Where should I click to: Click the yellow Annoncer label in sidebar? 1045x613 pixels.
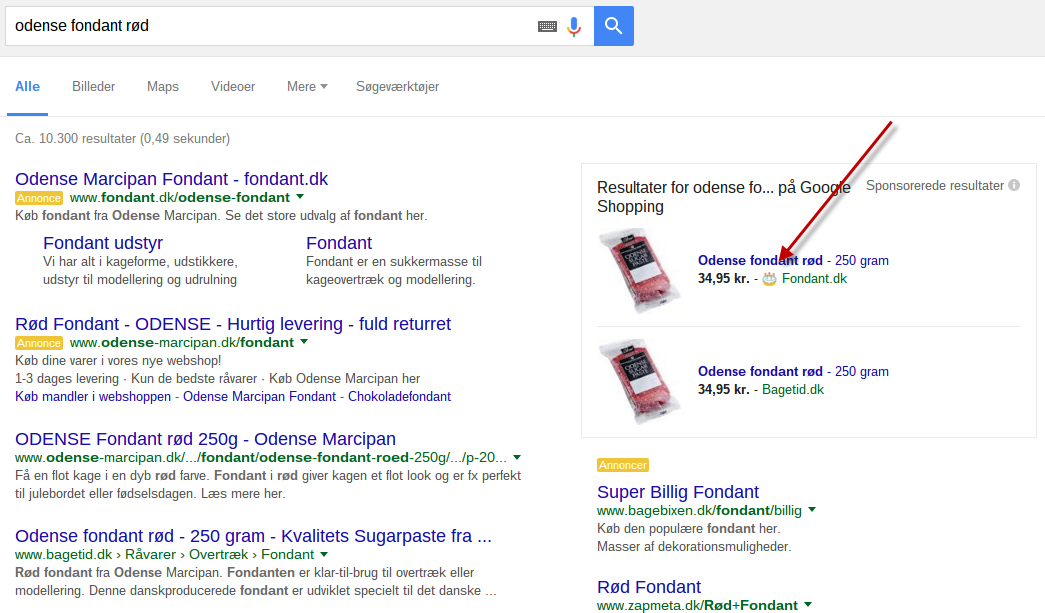622,465
